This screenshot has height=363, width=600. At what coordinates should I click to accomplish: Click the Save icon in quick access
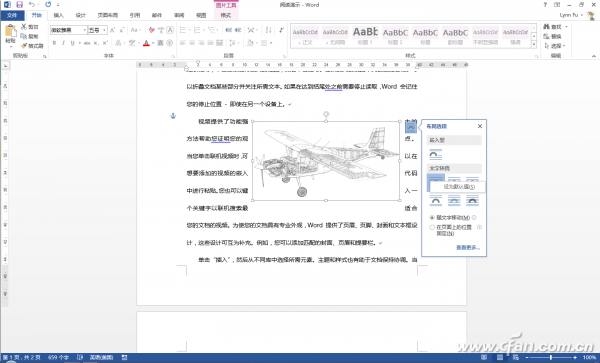point(20,5)
